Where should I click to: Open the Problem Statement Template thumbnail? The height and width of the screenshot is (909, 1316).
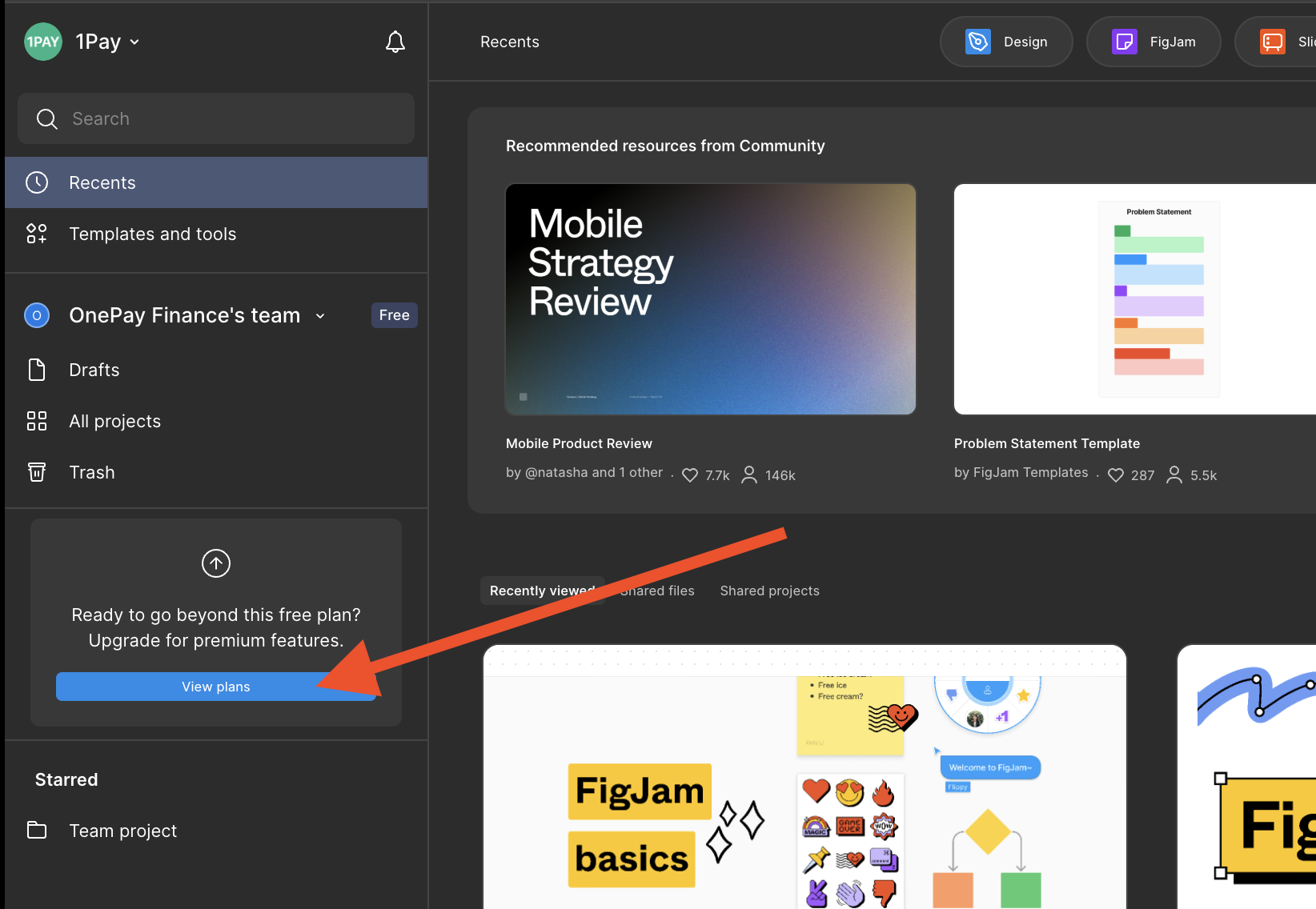click(x=1135, y=299)
